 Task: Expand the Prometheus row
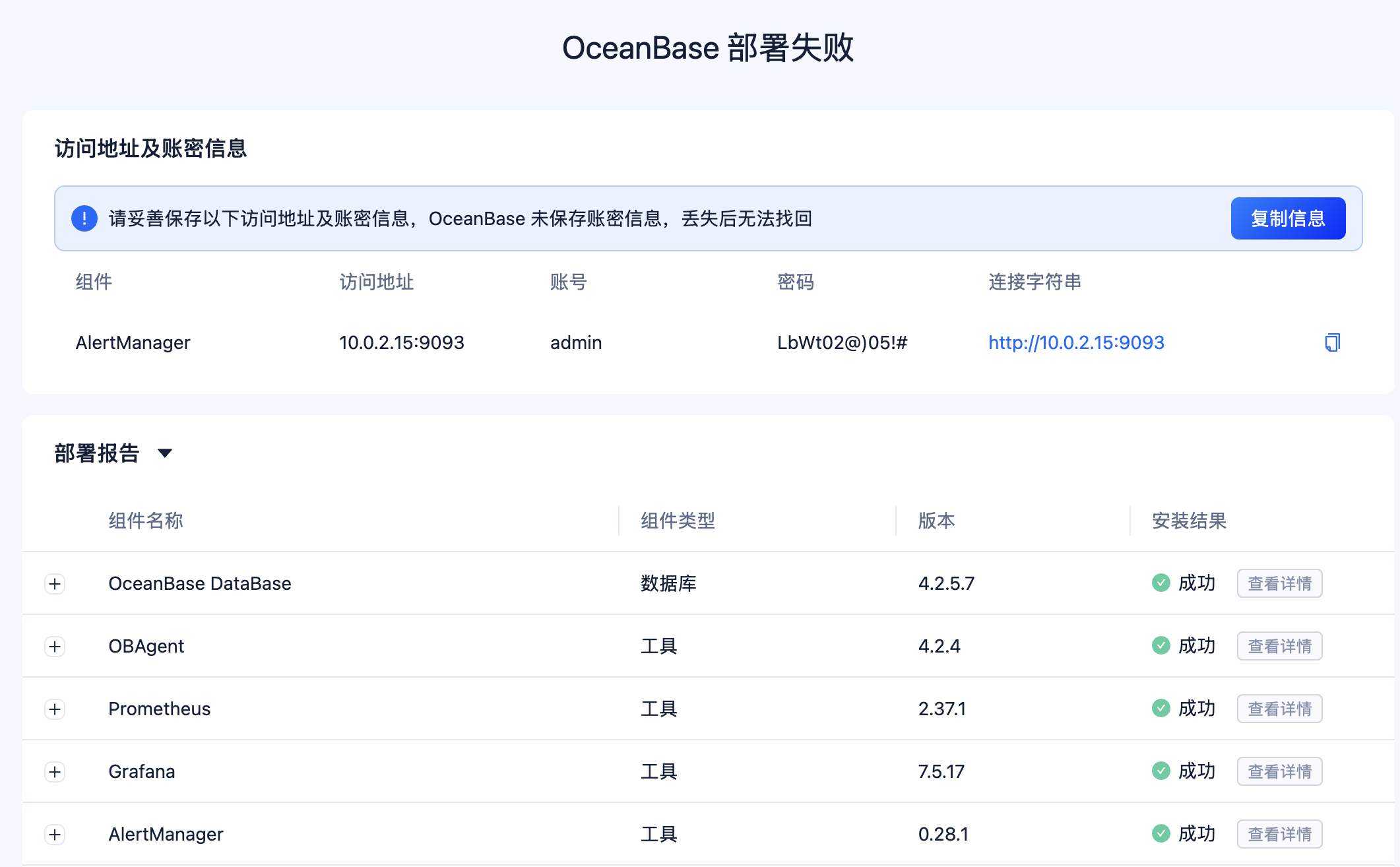[55, 709]
